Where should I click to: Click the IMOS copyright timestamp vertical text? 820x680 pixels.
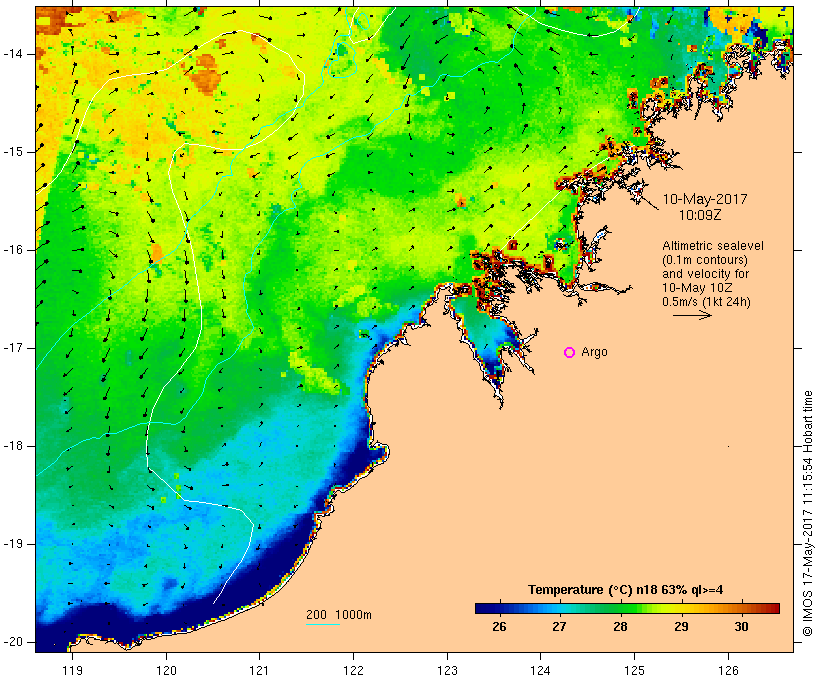point(808,513)
